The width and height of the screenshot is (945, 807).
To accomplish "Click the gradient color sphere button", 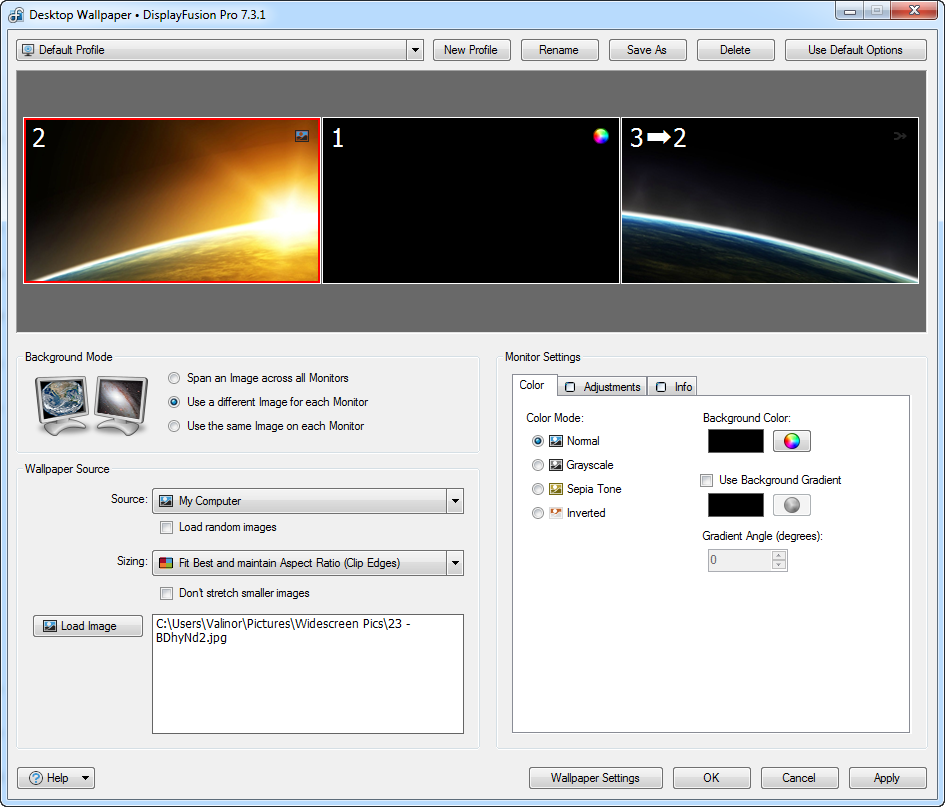I will pos(791,505).
